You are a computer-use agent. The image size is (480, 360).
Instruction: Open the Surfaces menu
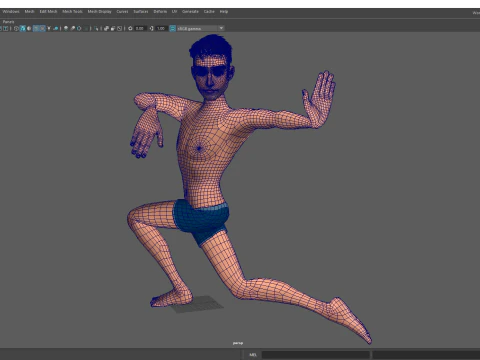[x=141, y=12]
